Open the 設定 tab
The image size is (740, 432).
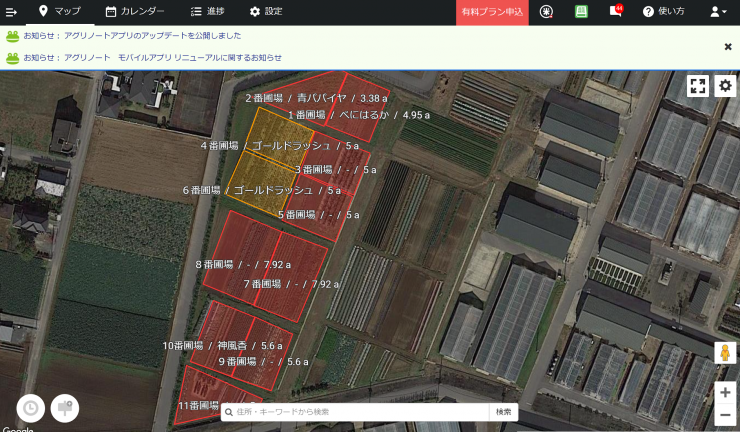coord(266,11)
